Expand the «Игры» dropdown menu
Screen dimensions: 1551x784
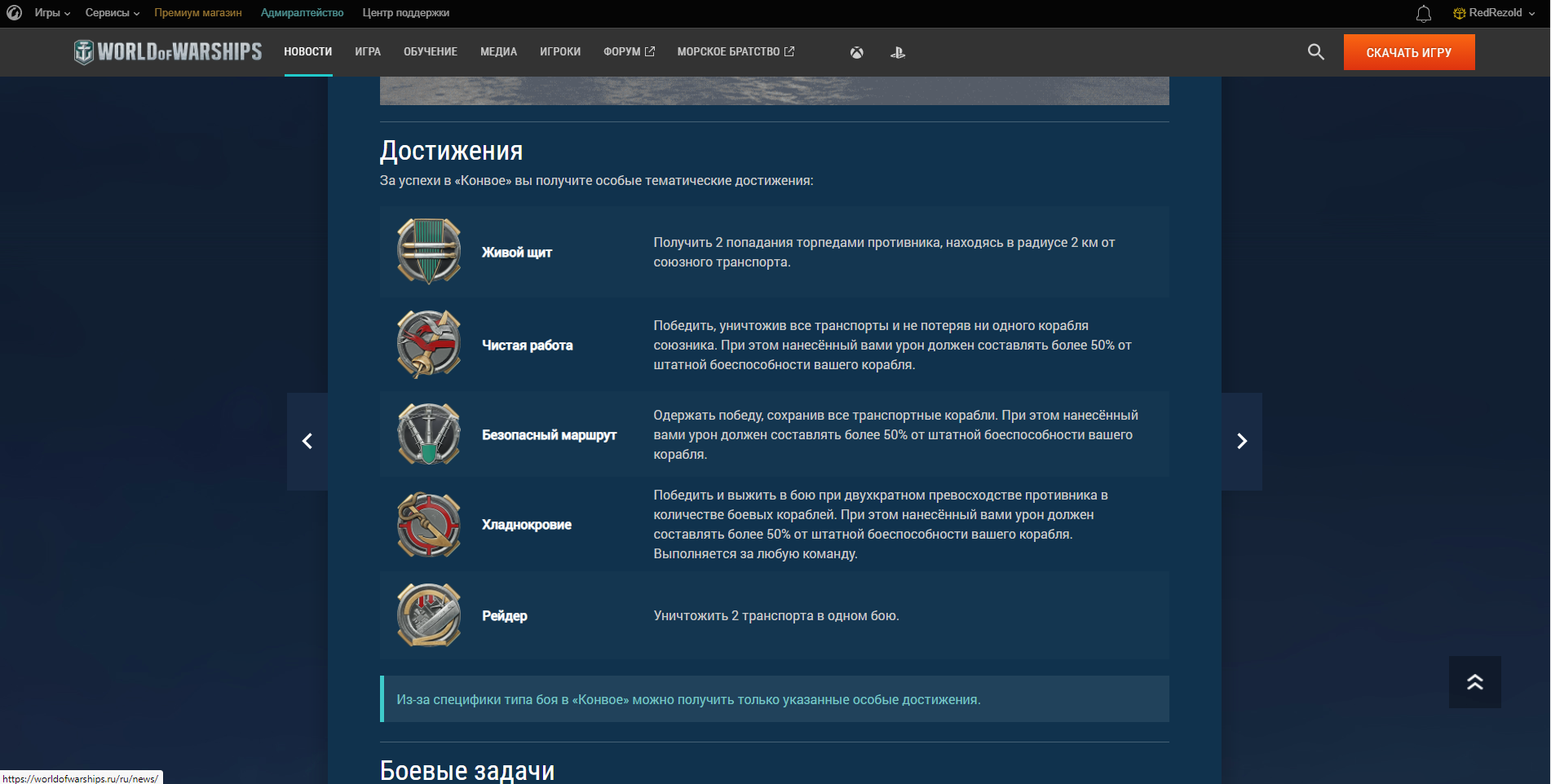[52, 13]
